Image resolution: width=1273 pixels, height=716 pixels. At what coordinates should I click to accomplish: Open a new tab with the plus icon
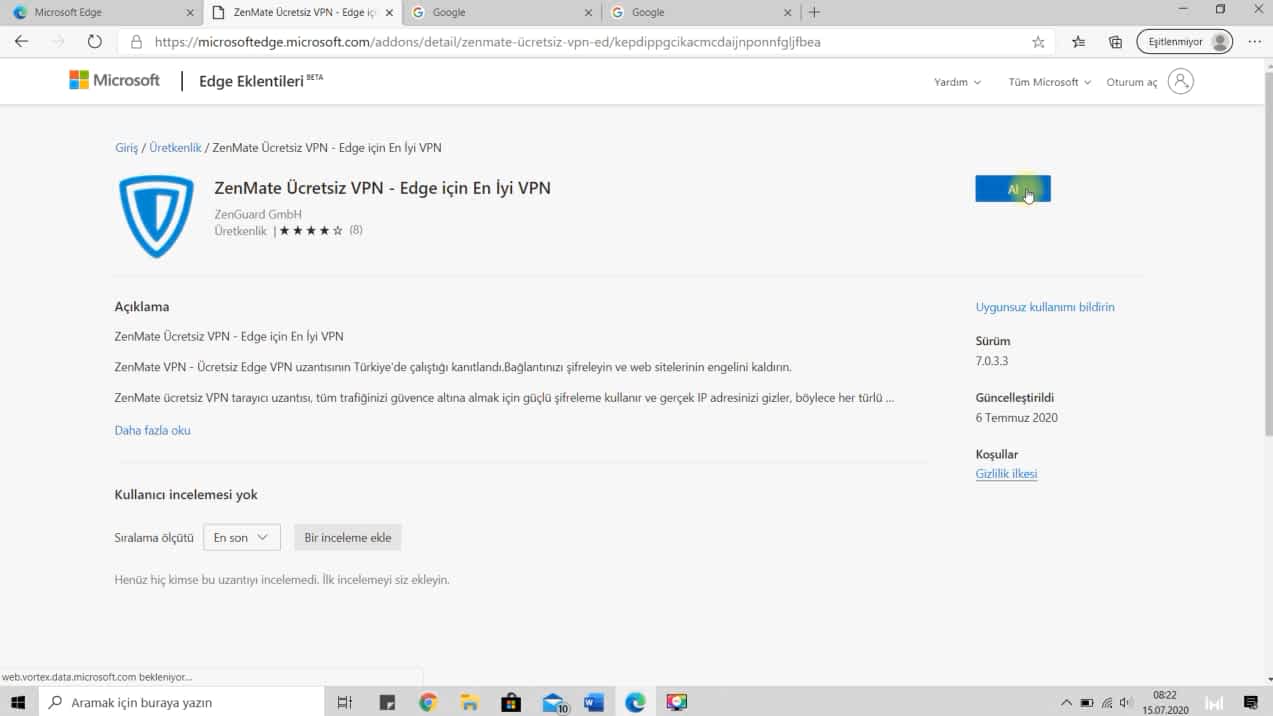[x=814, y=12]
